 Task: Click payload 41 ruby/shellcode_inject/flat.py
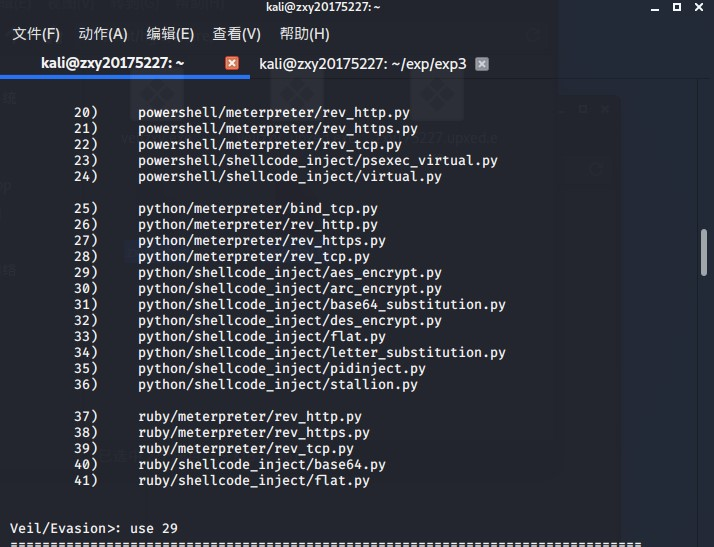(x=222, y=481)
